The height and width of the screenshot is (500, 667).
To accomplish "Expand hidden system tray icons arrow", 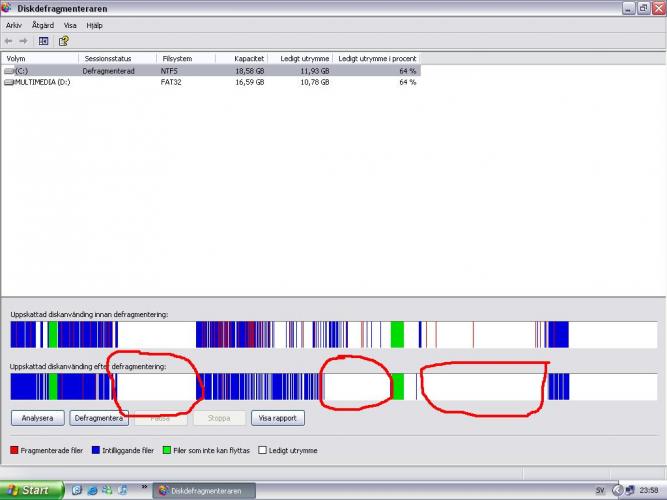I will pos(617,490).
